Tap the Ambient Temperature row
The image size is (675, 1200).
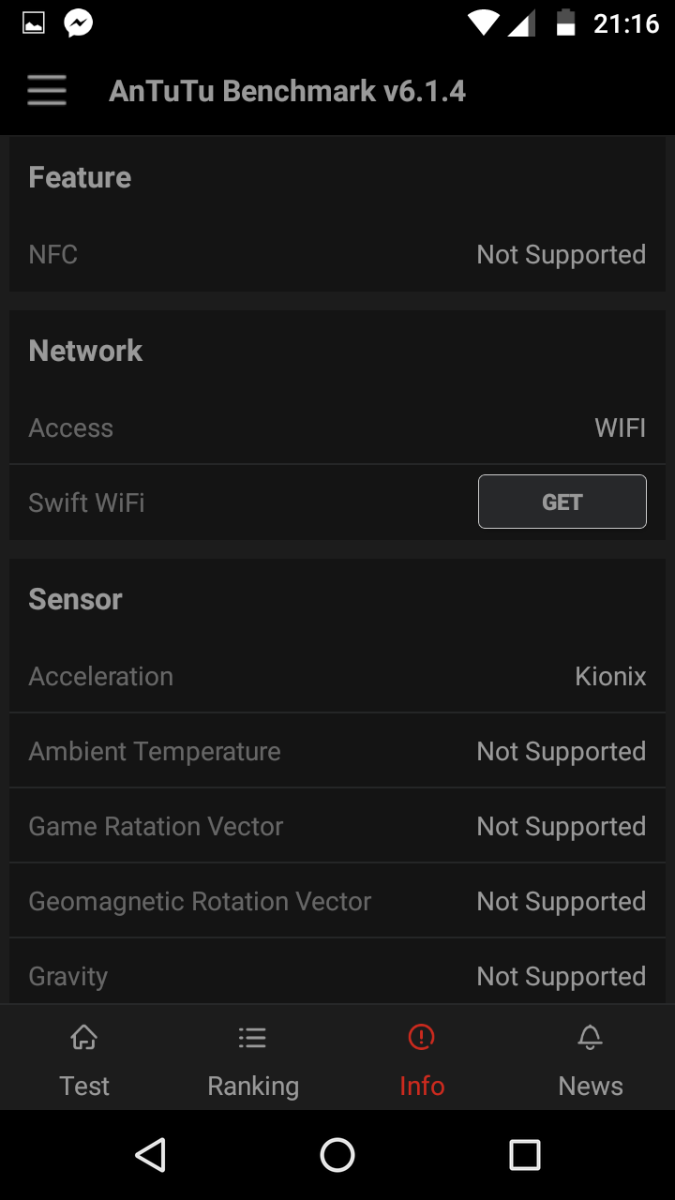pyautogui.click(x=337, y=751)
